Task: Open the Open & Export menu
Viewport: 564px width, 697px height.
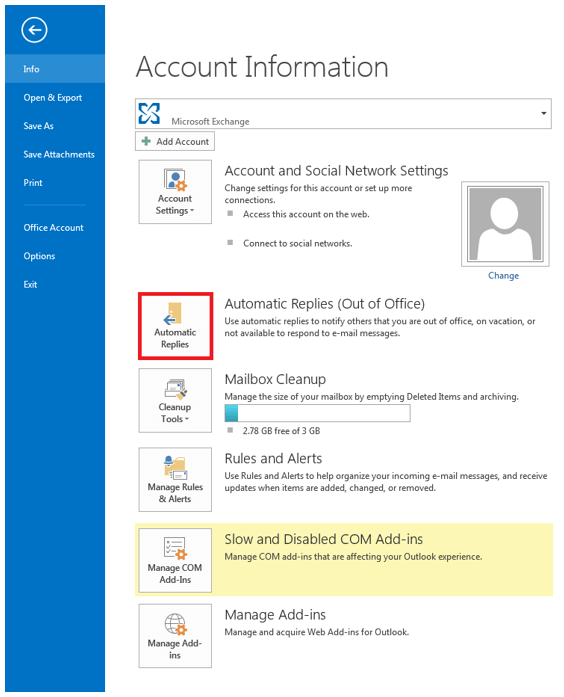Action: point(55,97)
